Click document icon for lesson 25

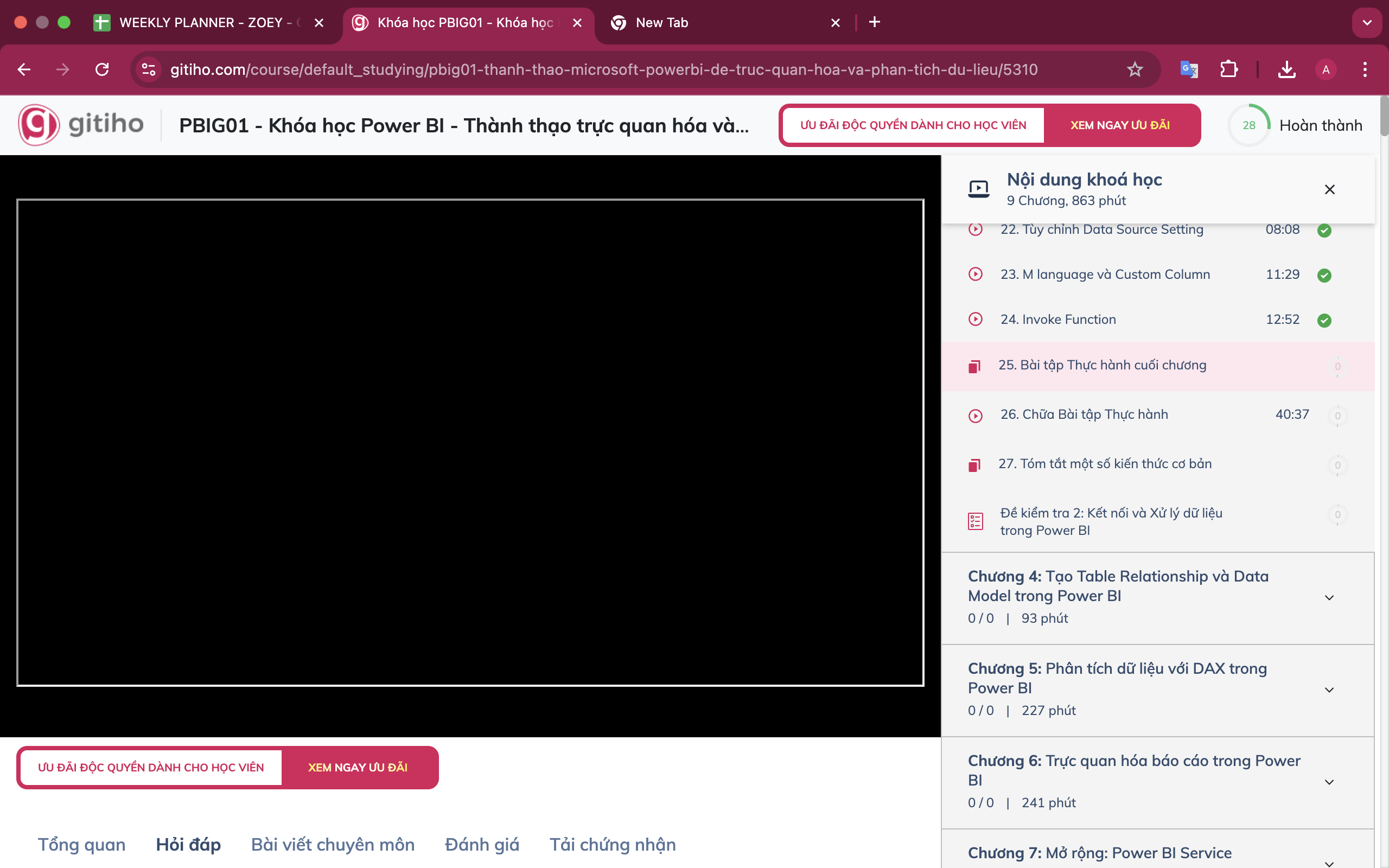click(x=974, y=366)
